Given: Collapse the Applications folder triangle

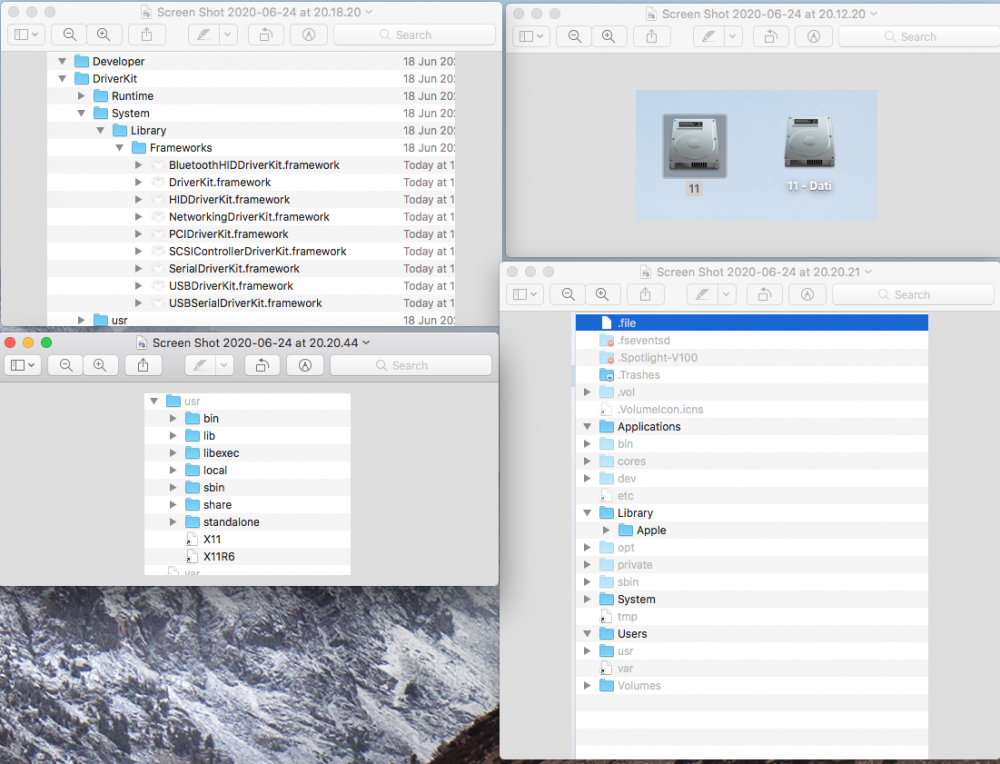Looking at the screenshot, I should click(587, 427).
